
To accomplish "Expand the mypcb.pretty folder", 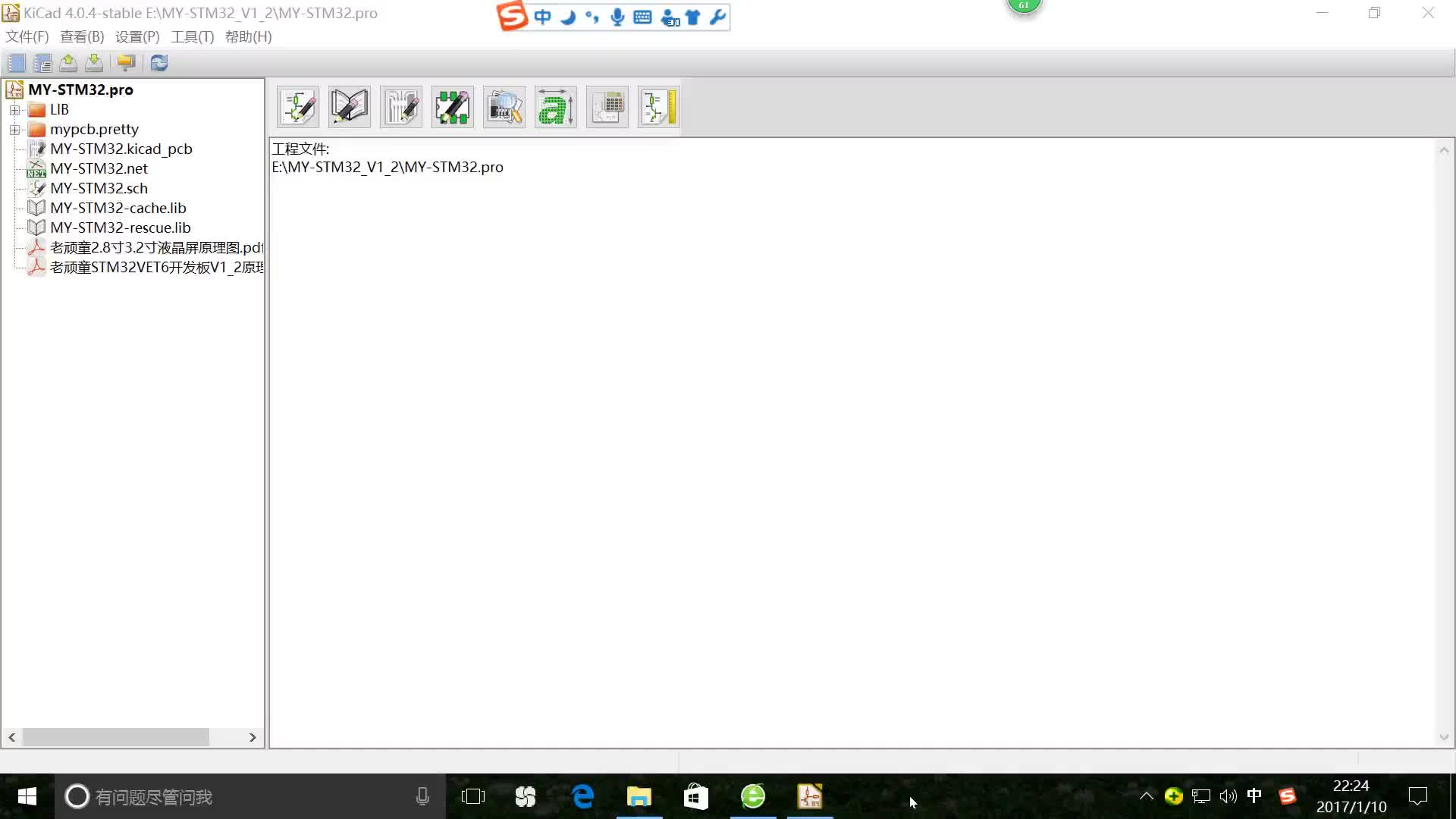I will pyautogui.click(x=14, y=130).
